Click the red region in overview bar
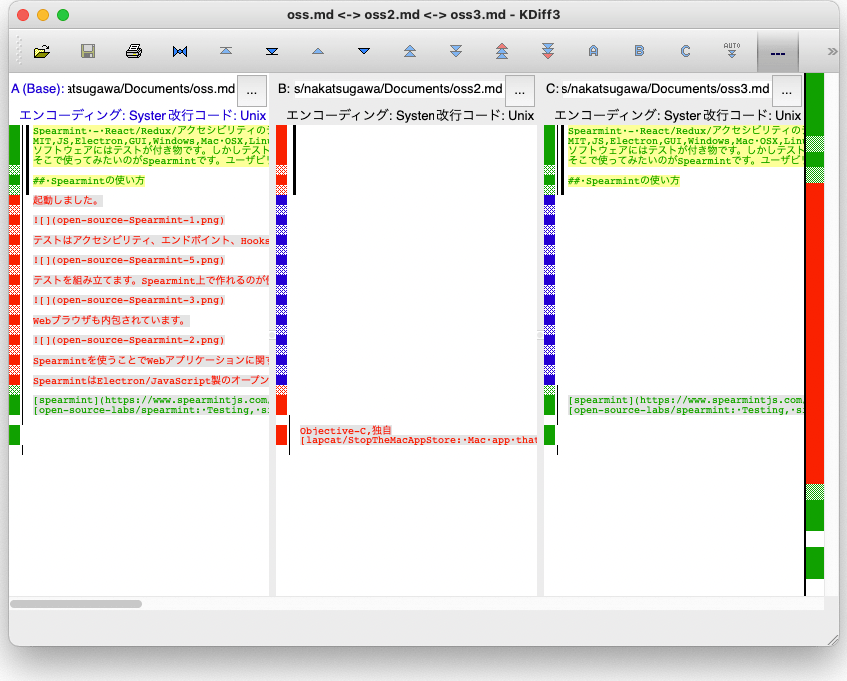Viewport: 847px width, 681px height. (x=814, y=330)
